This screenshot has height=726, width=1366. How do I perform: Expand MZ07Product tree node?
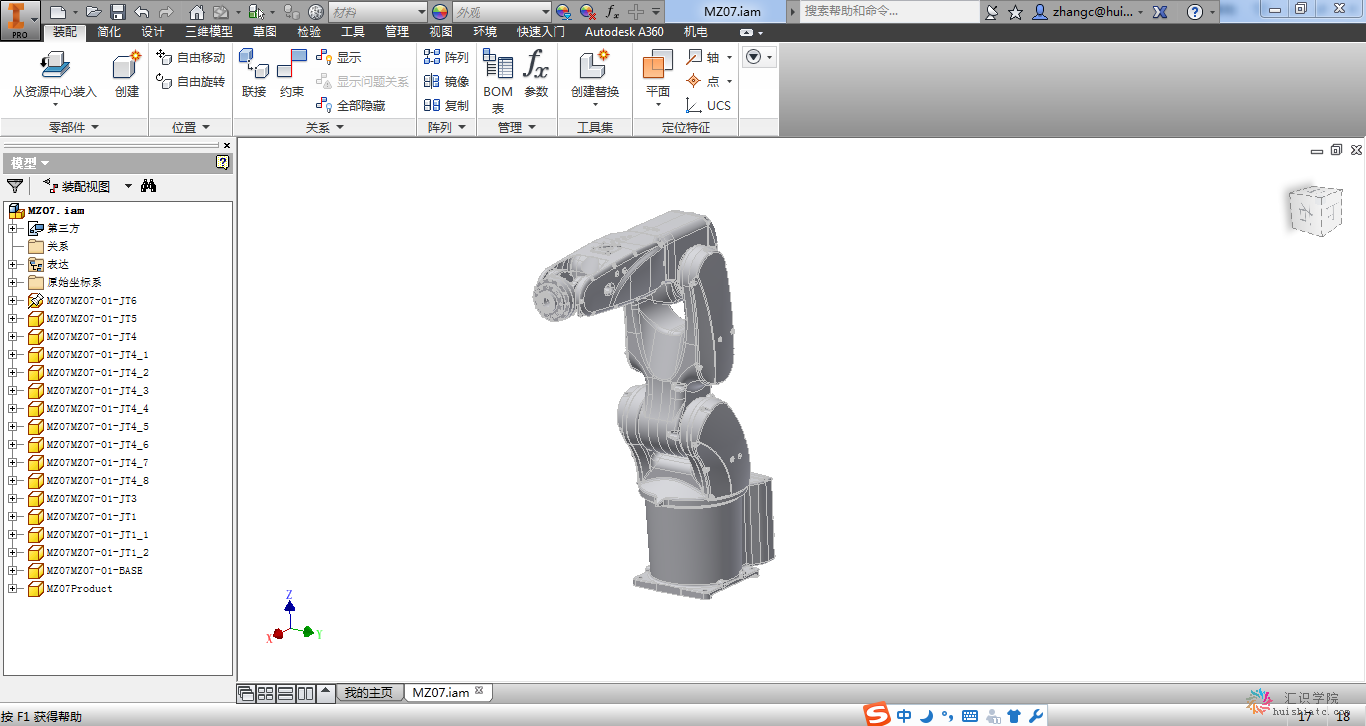click(x=13, y=588)
